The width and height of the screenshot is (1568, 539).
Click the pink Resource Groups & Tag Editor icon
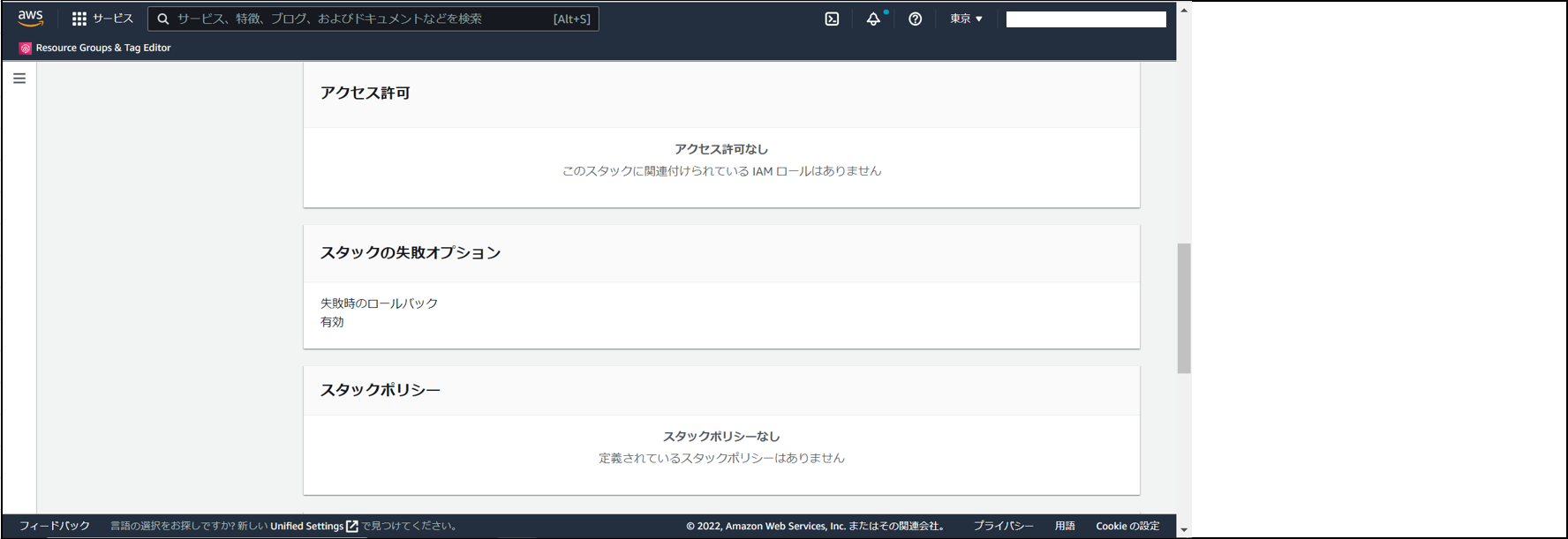[x=25, y=49]
